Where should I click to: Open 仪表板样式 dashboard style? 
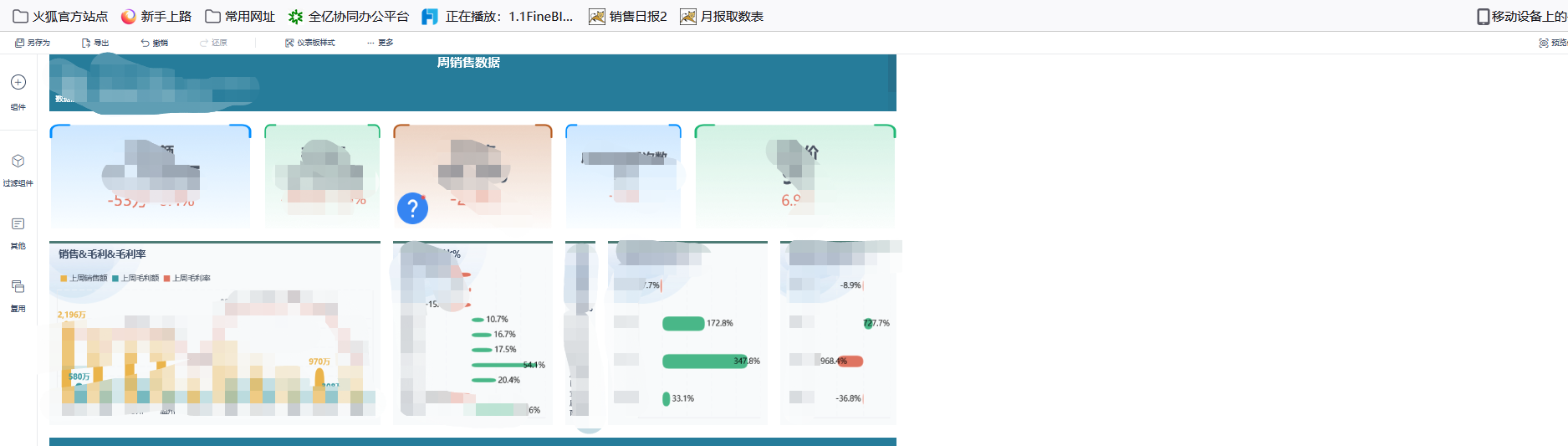(309, 43)
